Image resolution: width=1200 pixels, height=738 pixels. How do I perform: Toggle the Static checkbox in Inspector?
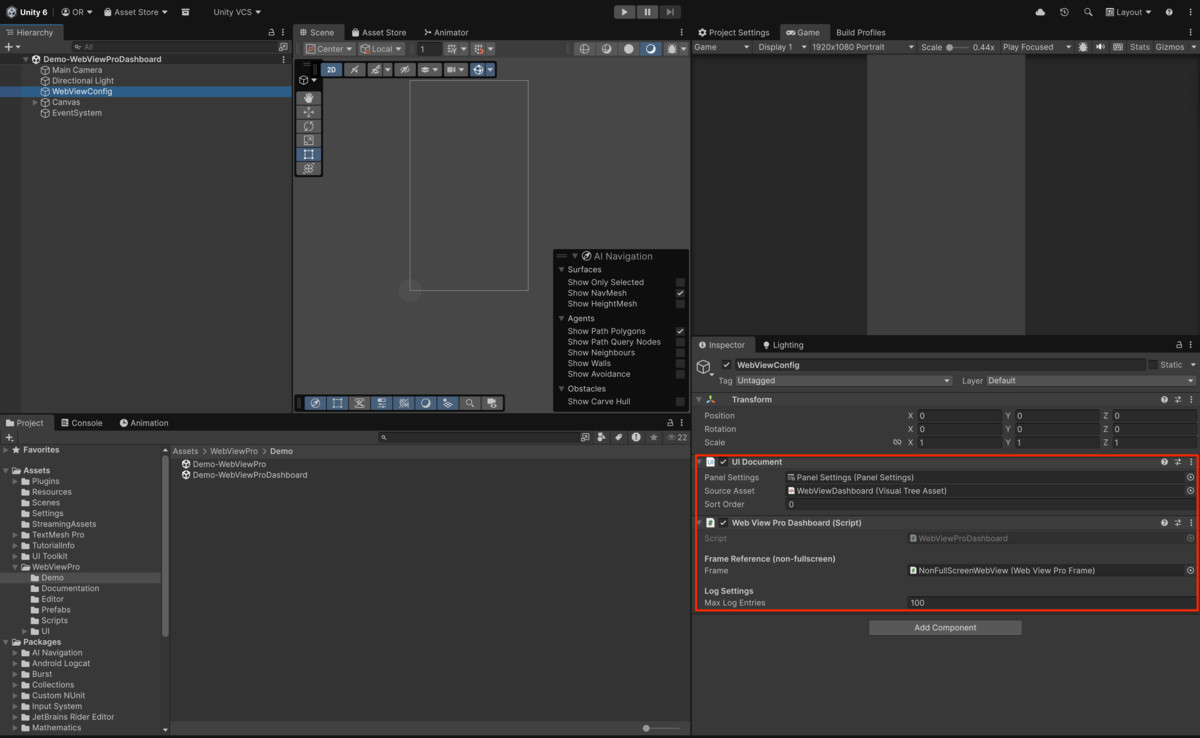1153,365
